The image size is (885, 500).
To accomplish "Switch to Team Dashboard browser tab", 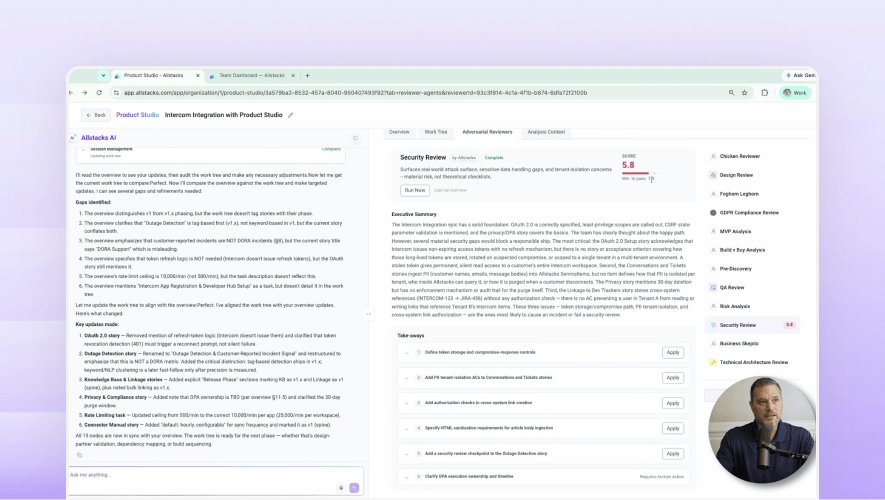I will pos(252,75).
